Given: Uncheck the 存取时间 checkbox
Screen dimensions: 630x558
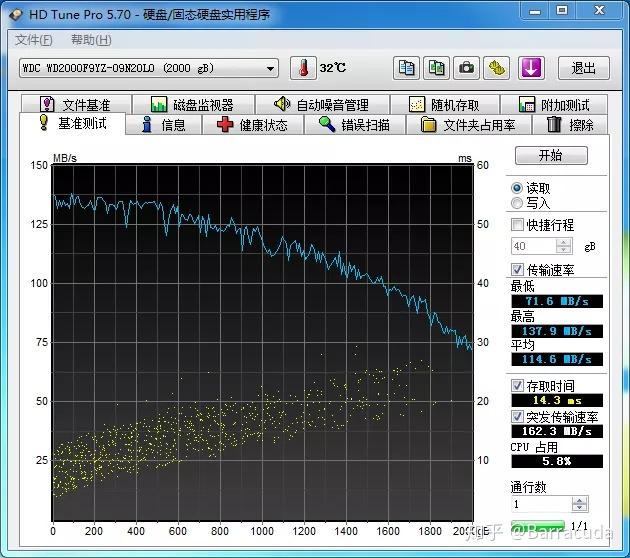Looking at the screenshot, I should coord(517,386).
